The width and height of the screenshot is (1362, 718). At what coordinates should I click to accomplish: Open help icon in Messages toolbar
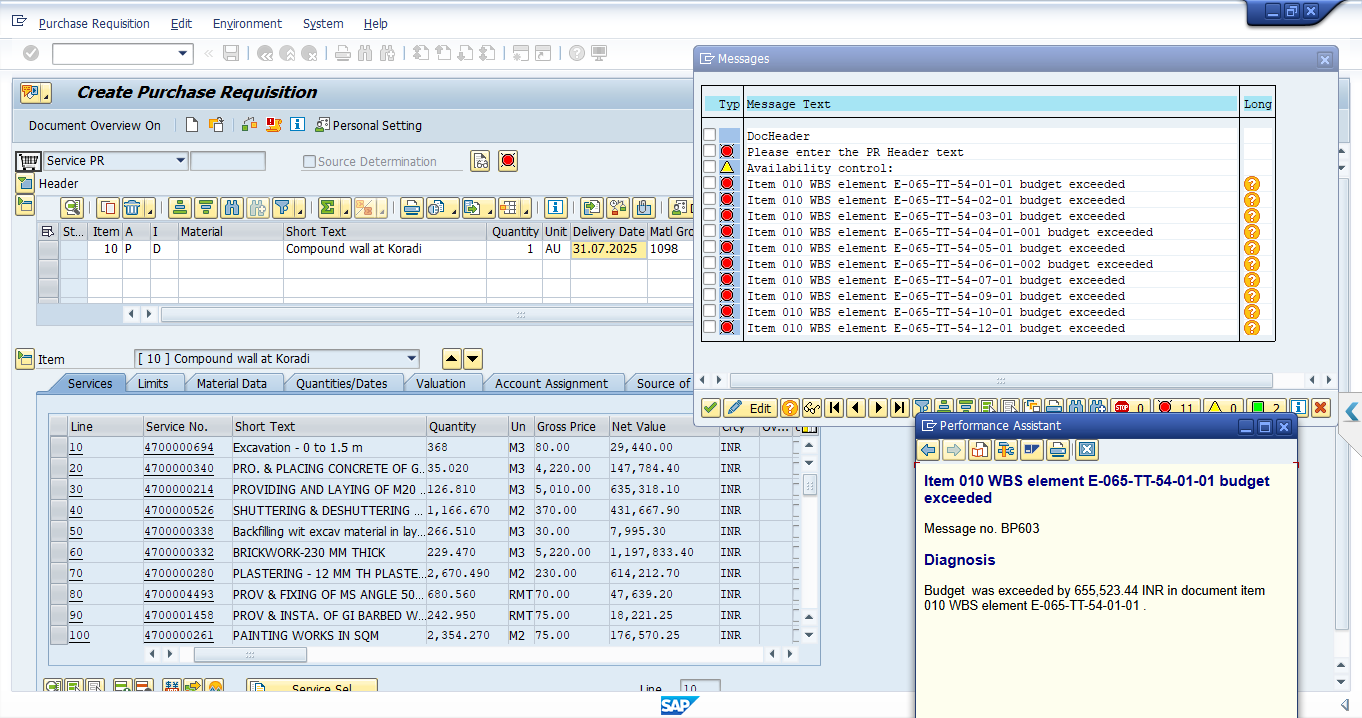click(789, 407)
